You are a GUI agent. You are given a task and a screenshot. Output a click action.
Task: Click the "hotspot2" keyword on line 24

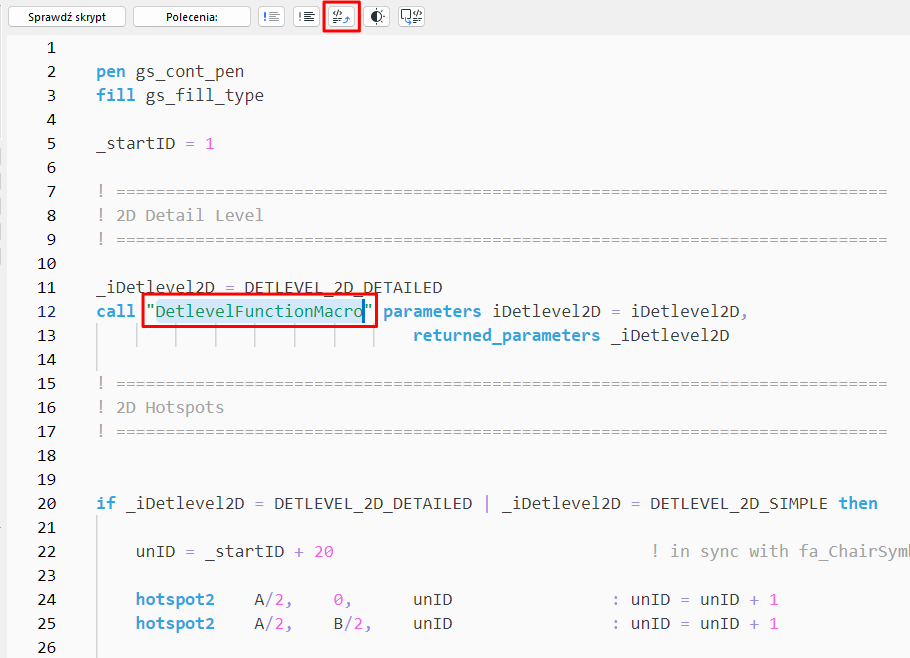175,599
